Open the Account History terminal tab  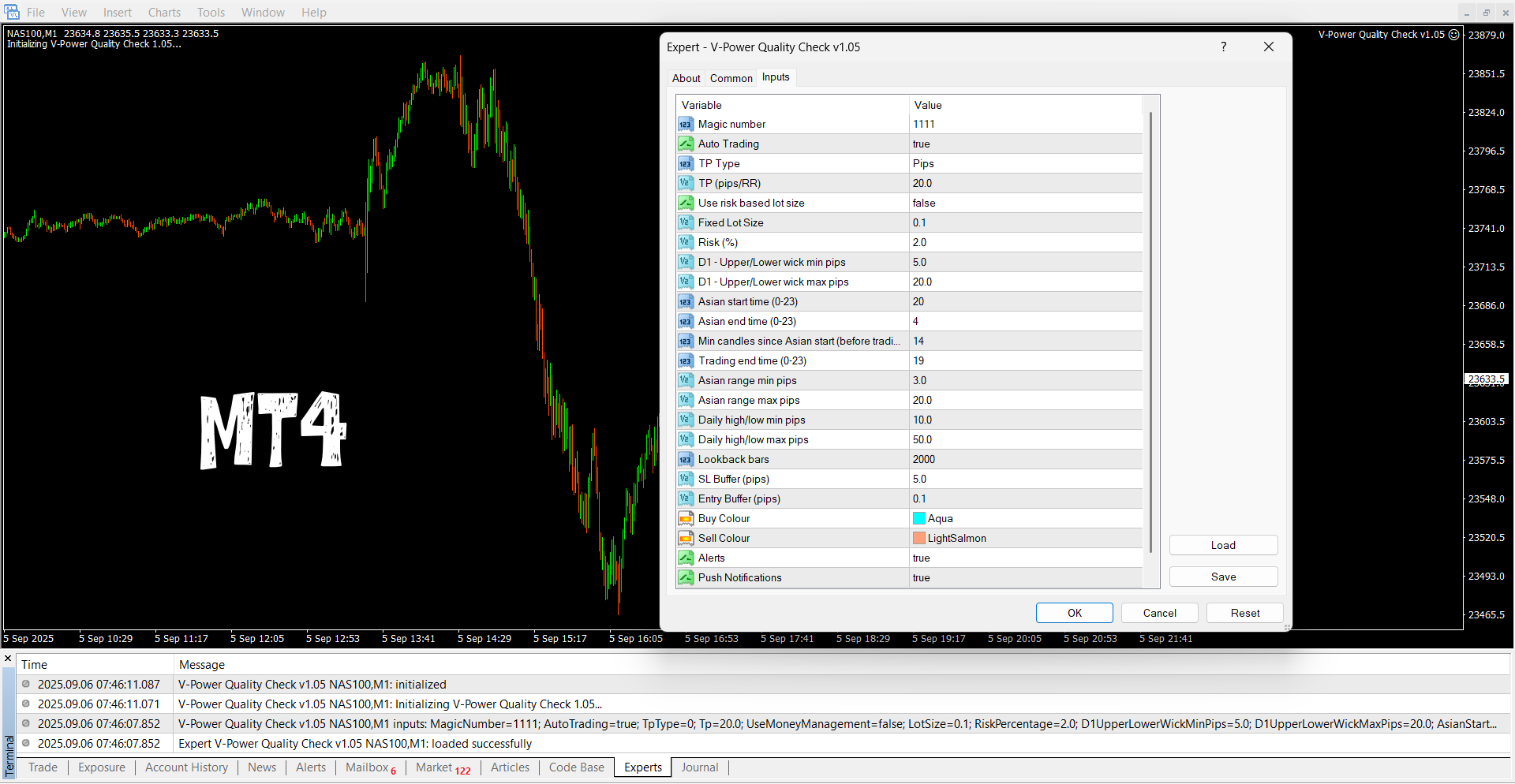(186, 767)
